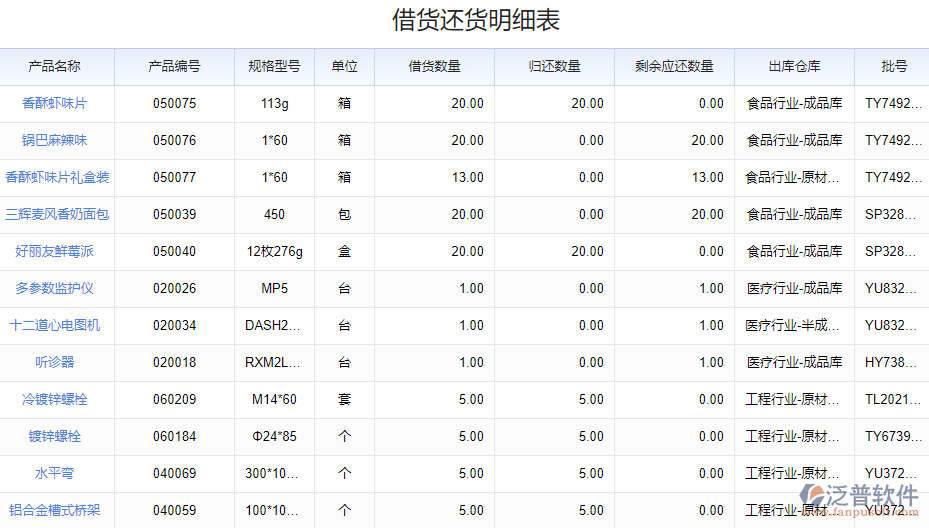Open the 香酥虾味片礼盒装 product link

click(57, 177)
